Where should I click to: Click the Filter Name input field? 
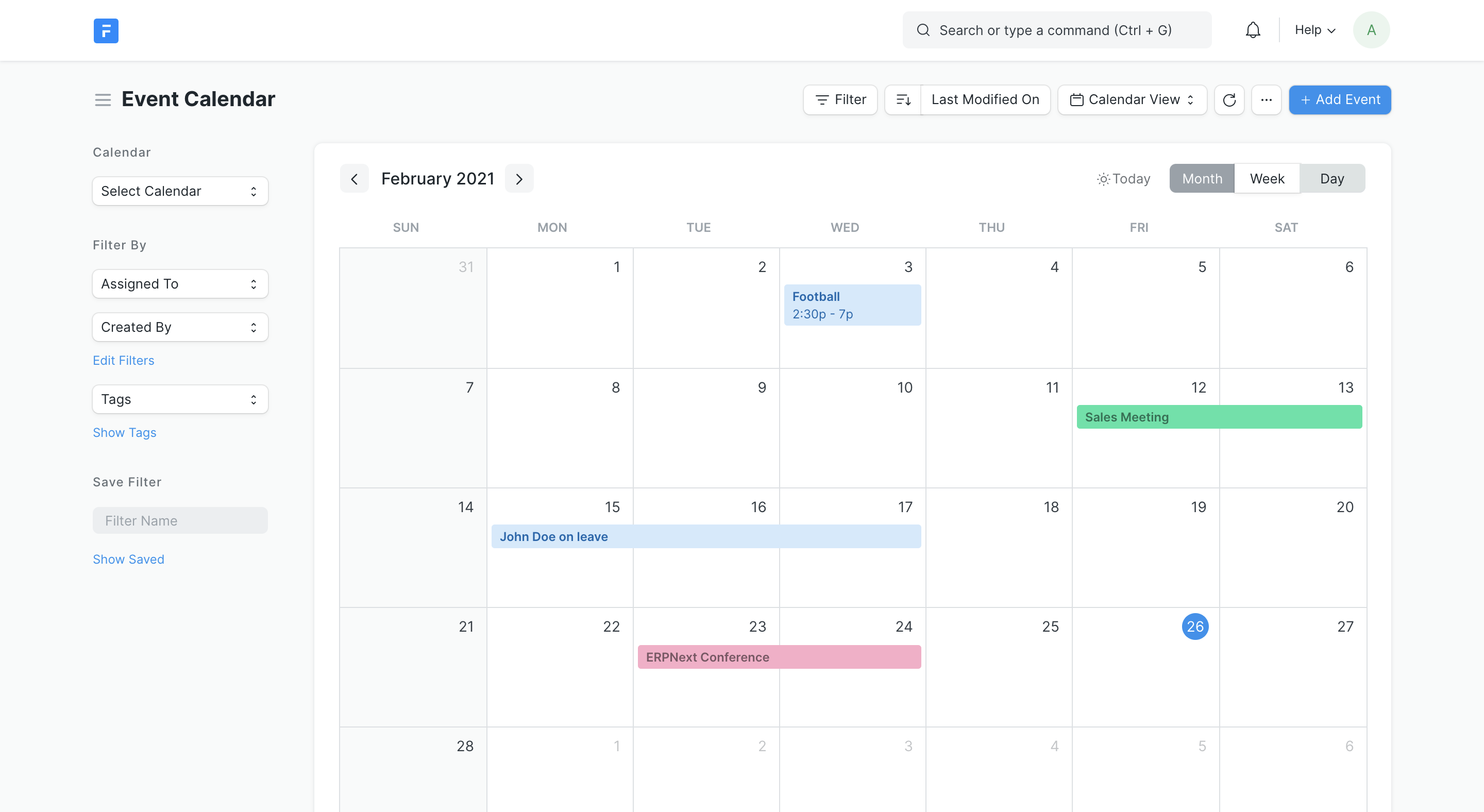point(180,520)
